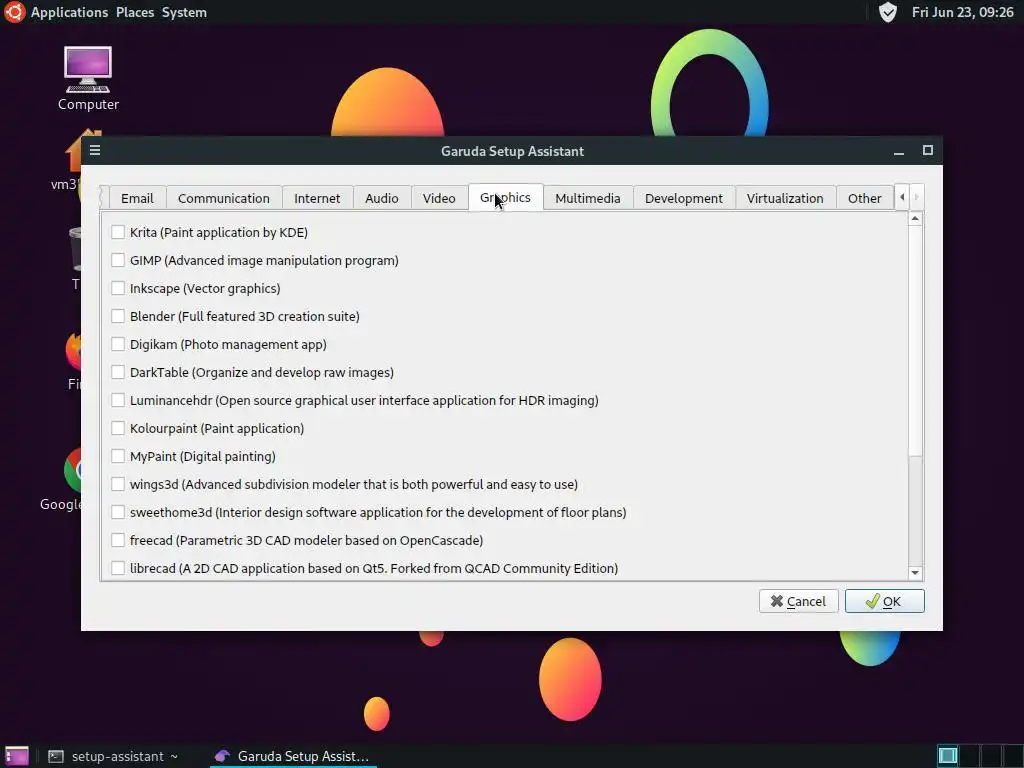The width and height of the screenshot is (1024, 768).
Task: Switch to the Communication tab
Action: pyautogui.click(x=223, y=198)
